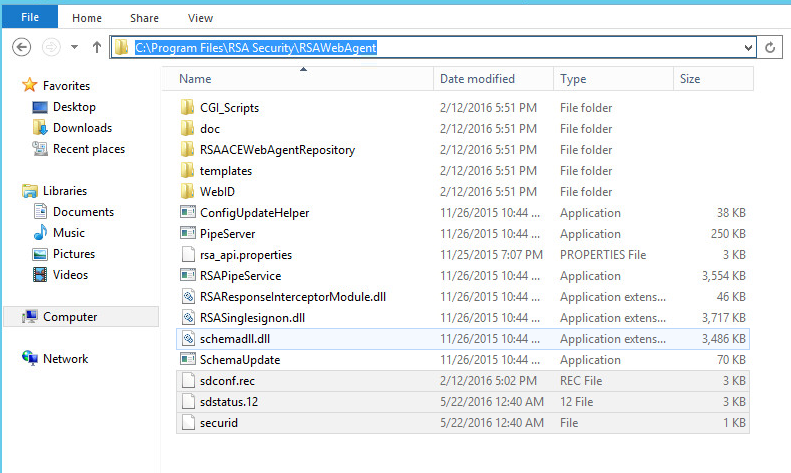Sort by the Size column header
Image resolution: width=791 pixels, height=473 pixels.
(713, 79)
